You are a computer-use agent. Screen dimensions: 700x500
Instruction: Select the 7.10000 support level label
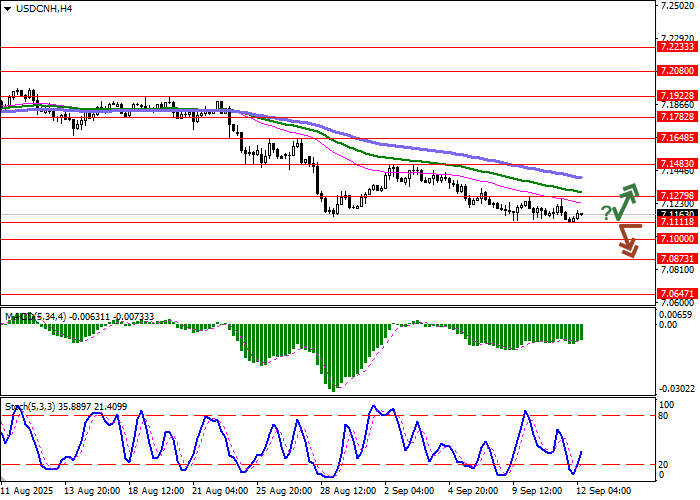pos(677,239)
